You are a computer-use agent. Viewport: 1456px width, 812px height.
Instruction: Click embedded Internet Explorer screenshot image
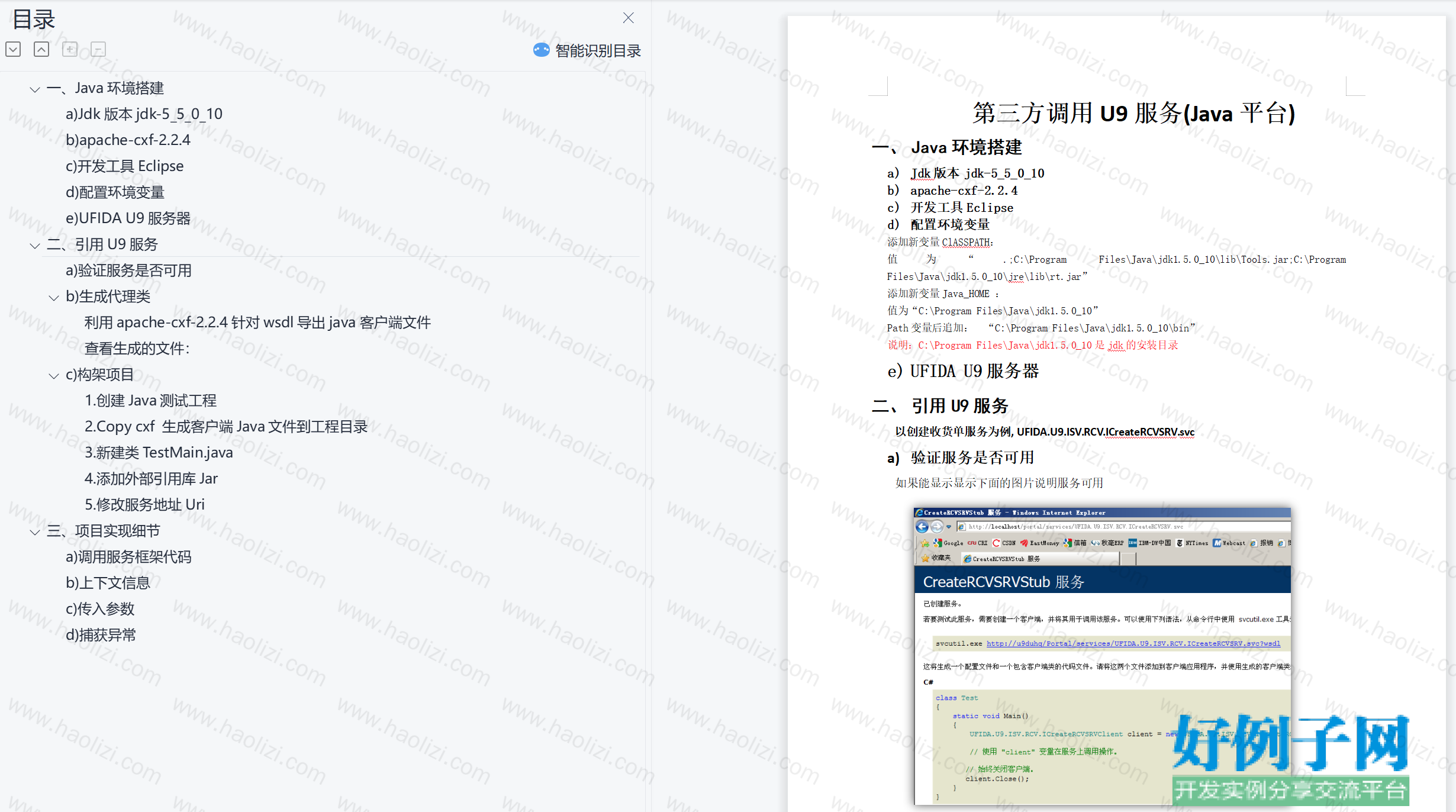[x=1102, y=656]
